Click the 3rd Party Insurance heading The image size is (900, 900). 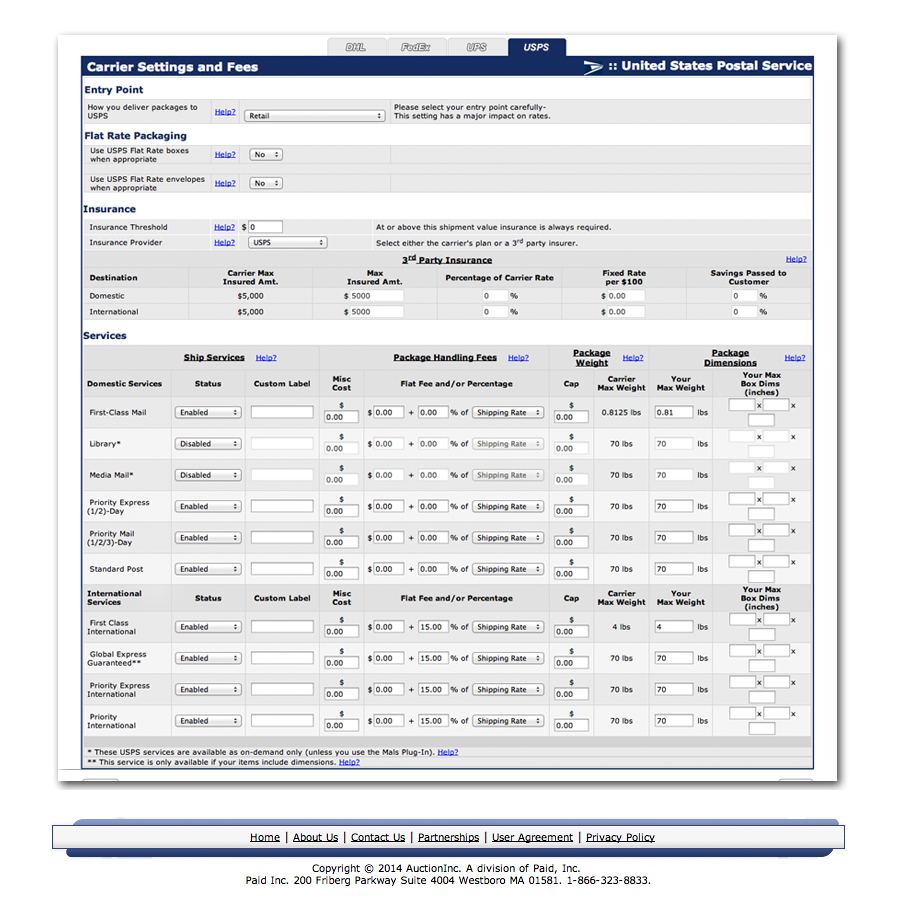(x=447, y=260)
